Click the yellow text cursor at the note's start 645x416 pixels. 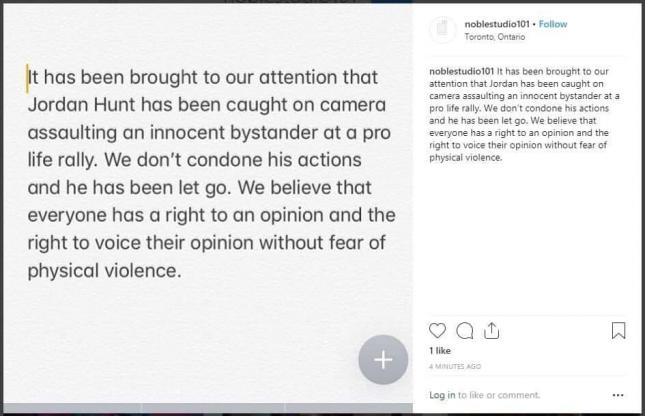click(27, 78)
